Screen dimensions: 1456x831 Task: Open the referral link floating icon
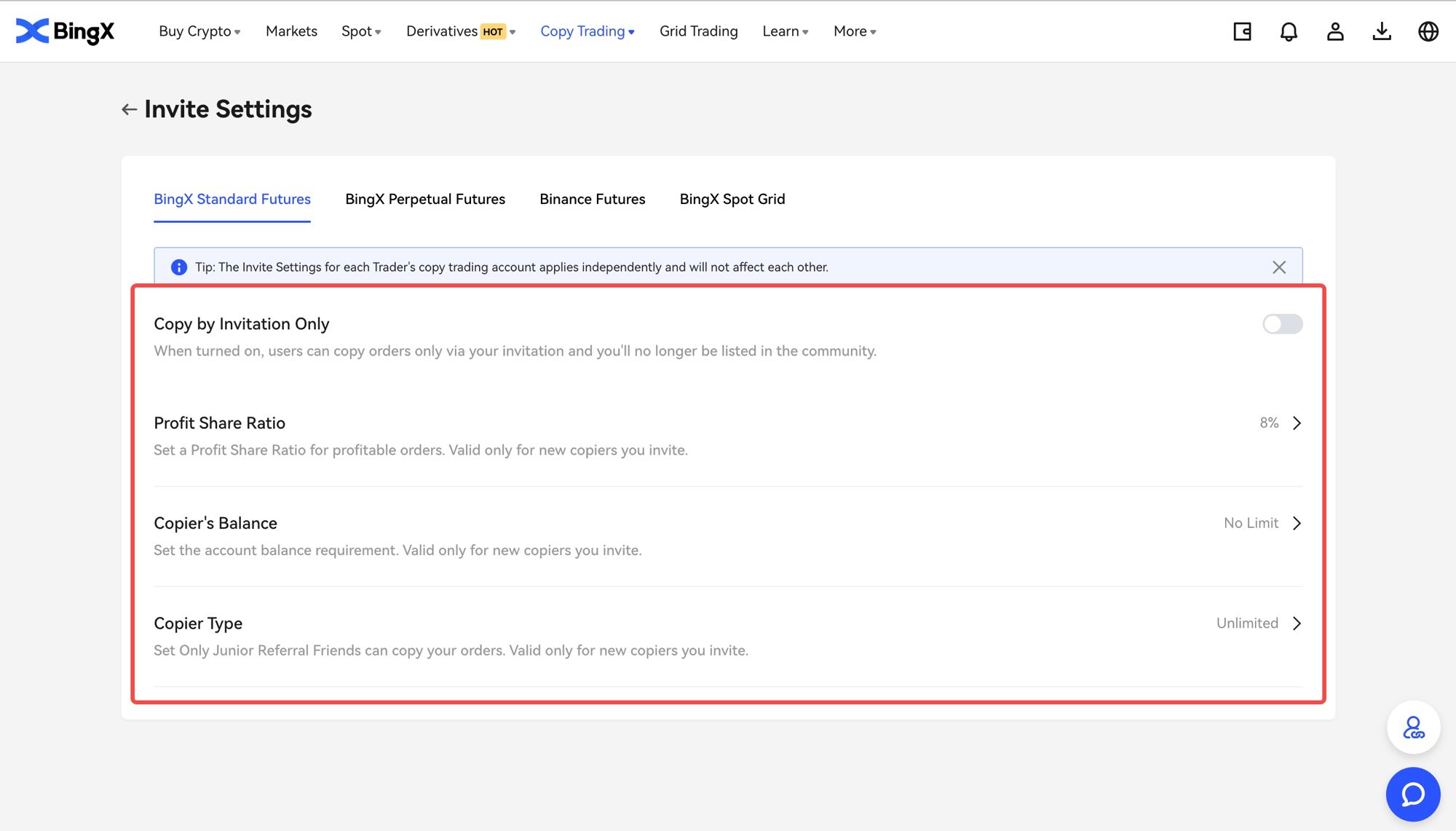point(1413,728)
